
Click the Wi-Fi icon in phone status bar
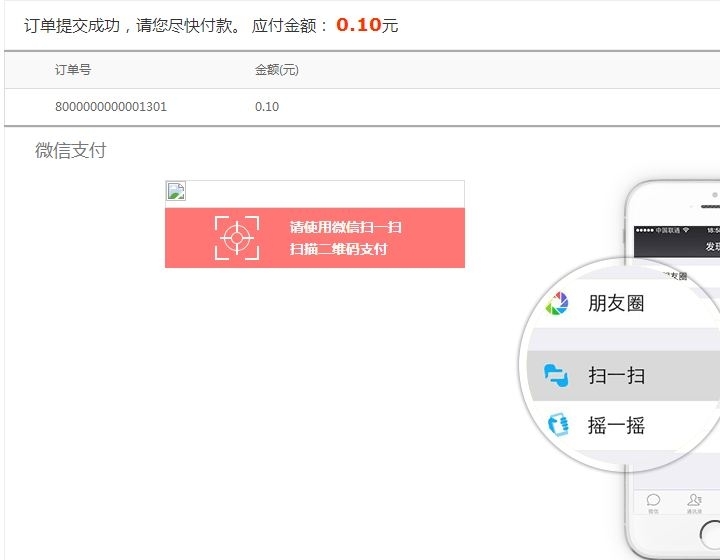pyautogui.click(x=686, y=230)
